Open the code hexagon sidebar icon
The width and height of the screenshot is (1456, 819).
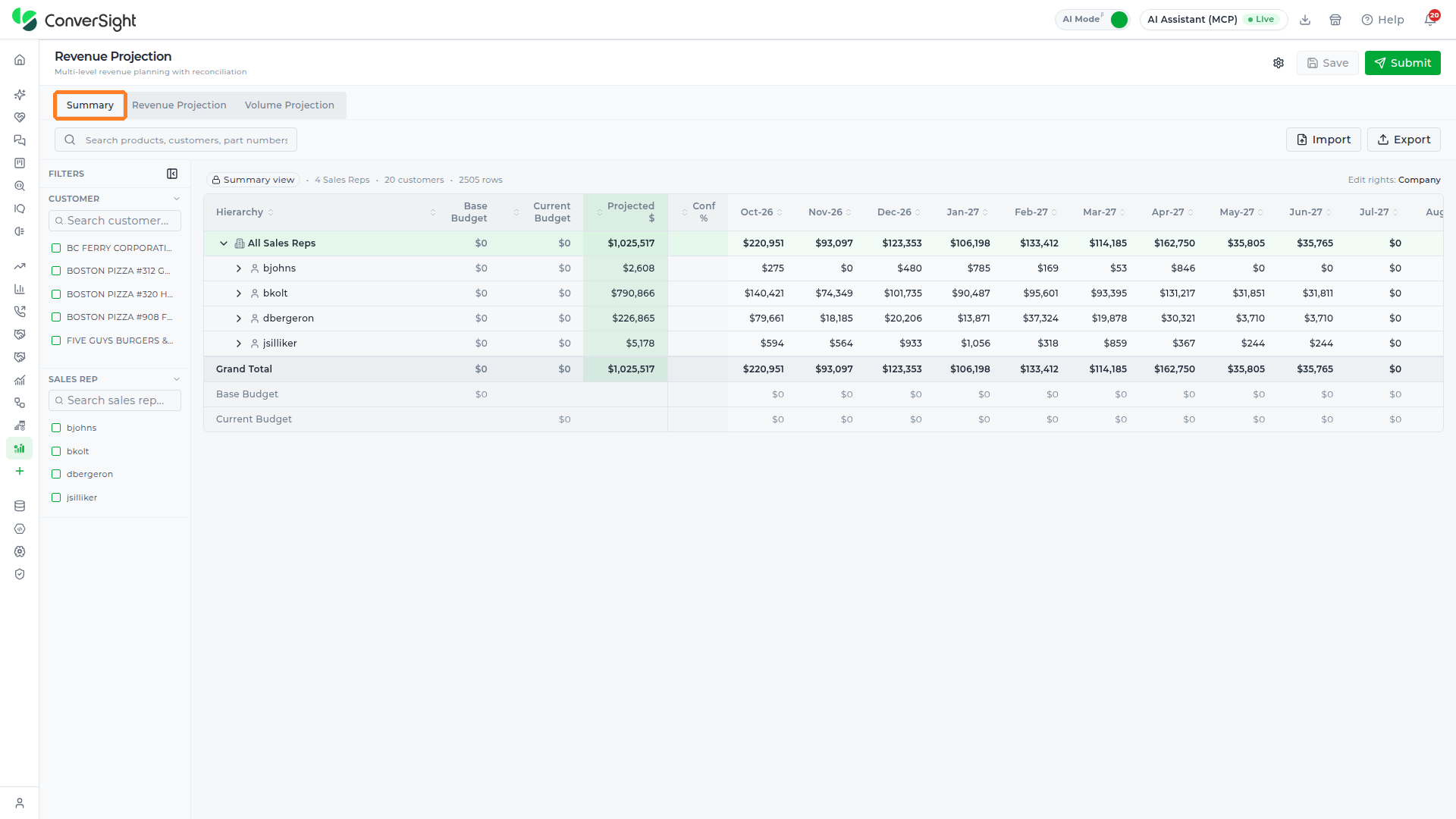(20, 529)
